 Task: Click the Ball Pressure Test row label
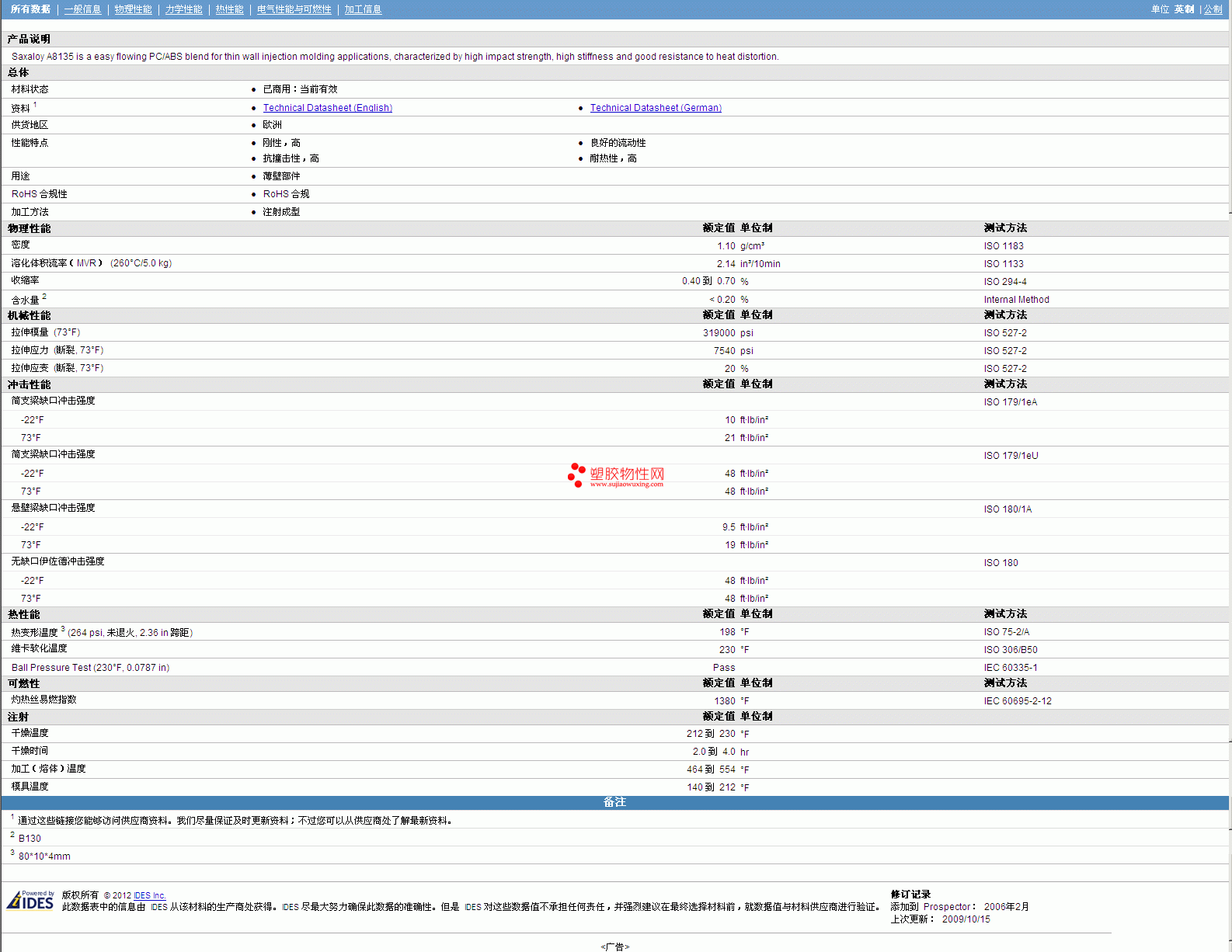click(x=90, y=668)
